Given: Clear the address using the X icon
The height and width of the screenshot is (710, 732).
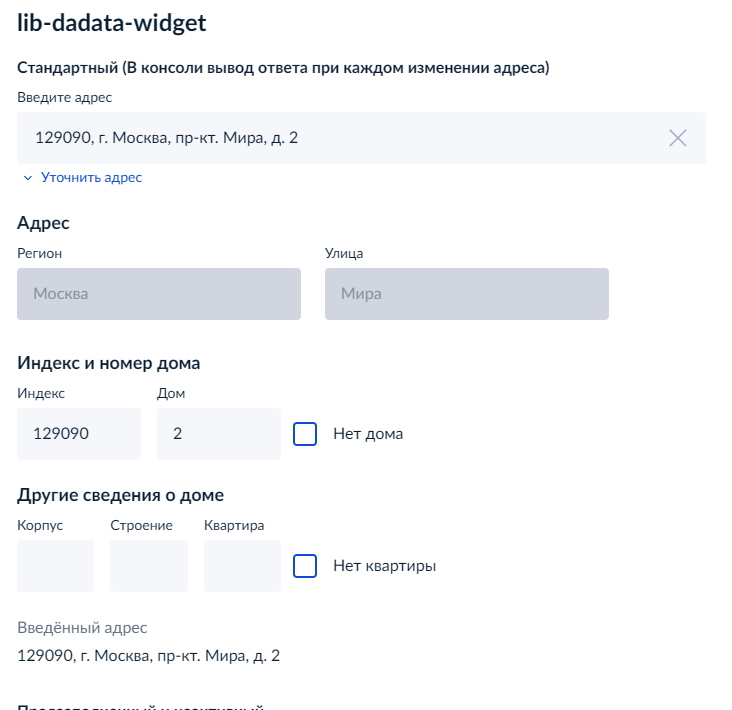Looking at the screenshot, I should (x=677, y=138).
